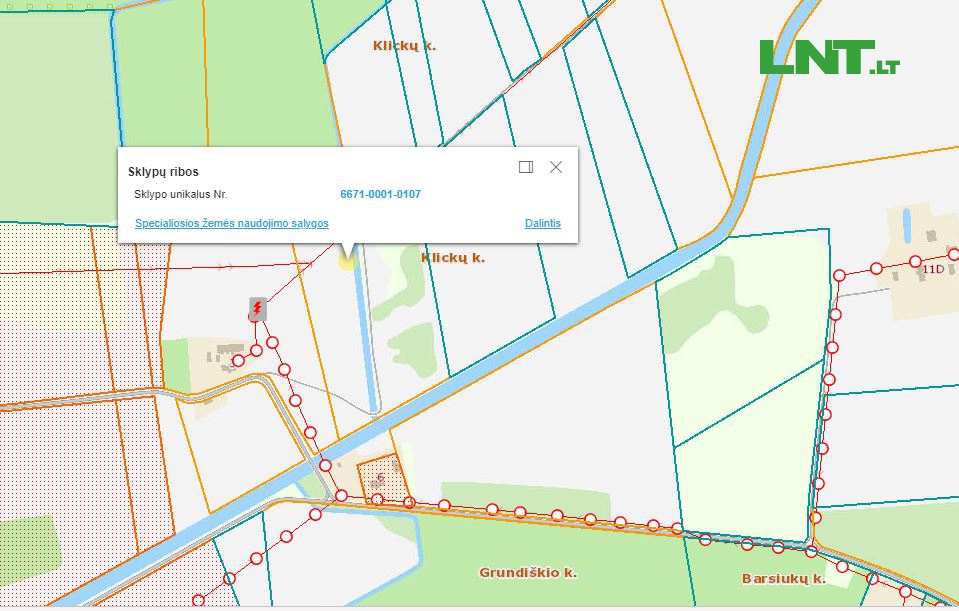The width and height of the screenshot is (959, 611).
Task: Open Specialiosios žemės naudojimo sąlygos link
Action: pyautogui.click(x=232, y=223)
